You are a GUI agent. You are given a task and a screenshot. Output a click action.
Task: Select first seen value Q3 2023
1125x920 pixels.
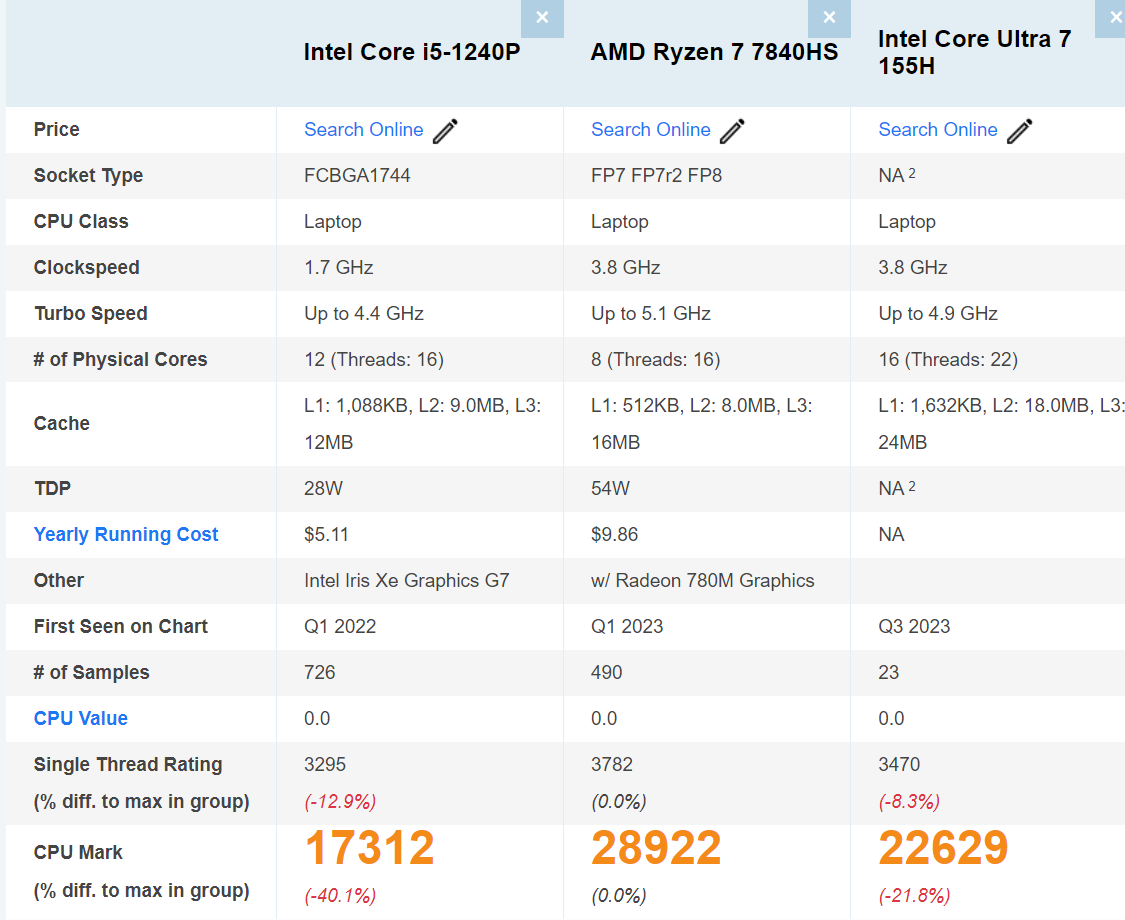point(914,626)
